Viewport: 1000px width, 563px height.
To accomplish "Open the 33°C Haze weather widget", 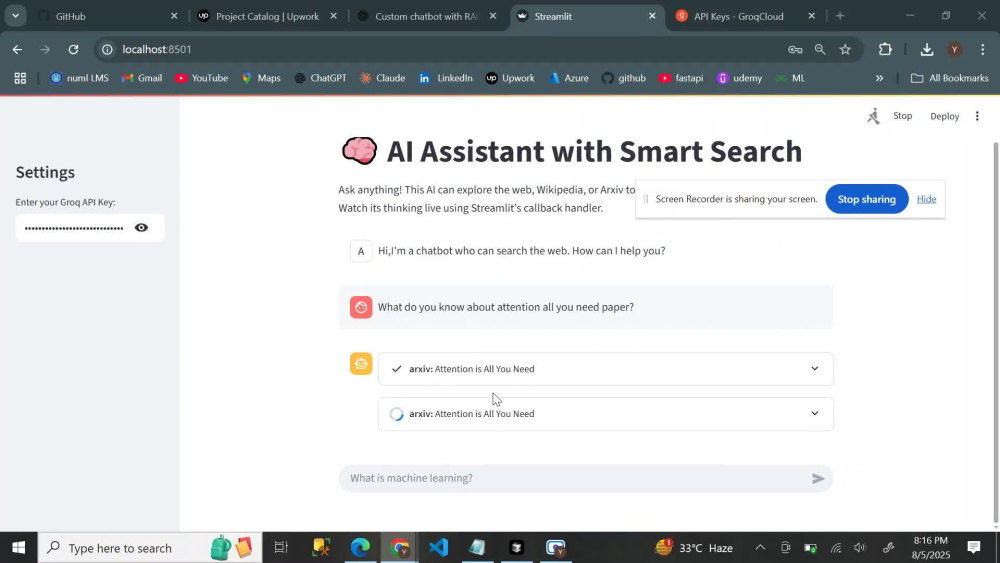I will tap(694, 548).
